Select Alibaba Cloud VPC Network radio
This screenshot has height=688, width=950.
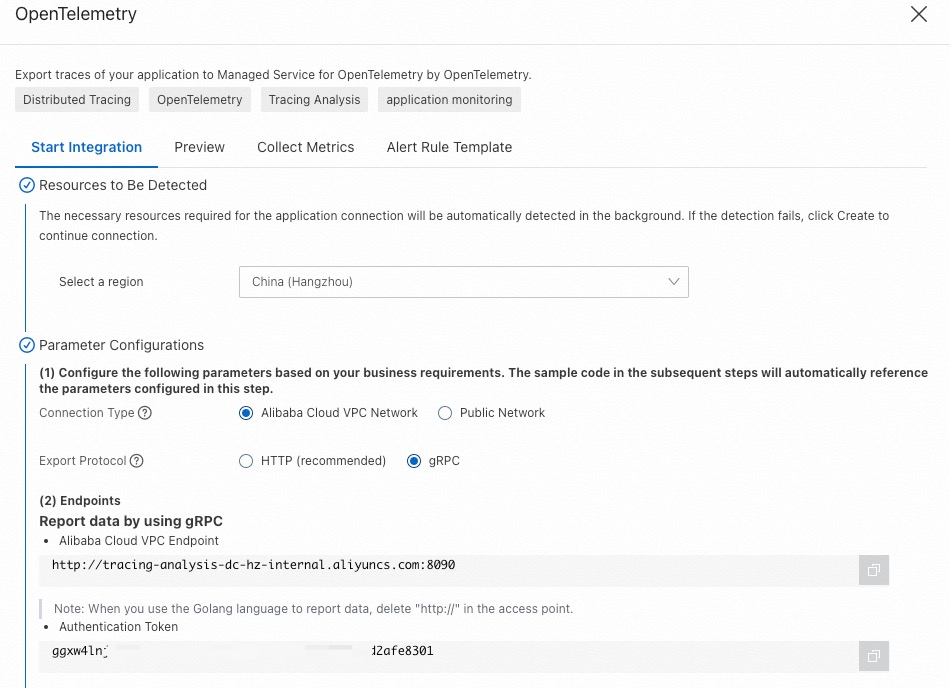247,413
